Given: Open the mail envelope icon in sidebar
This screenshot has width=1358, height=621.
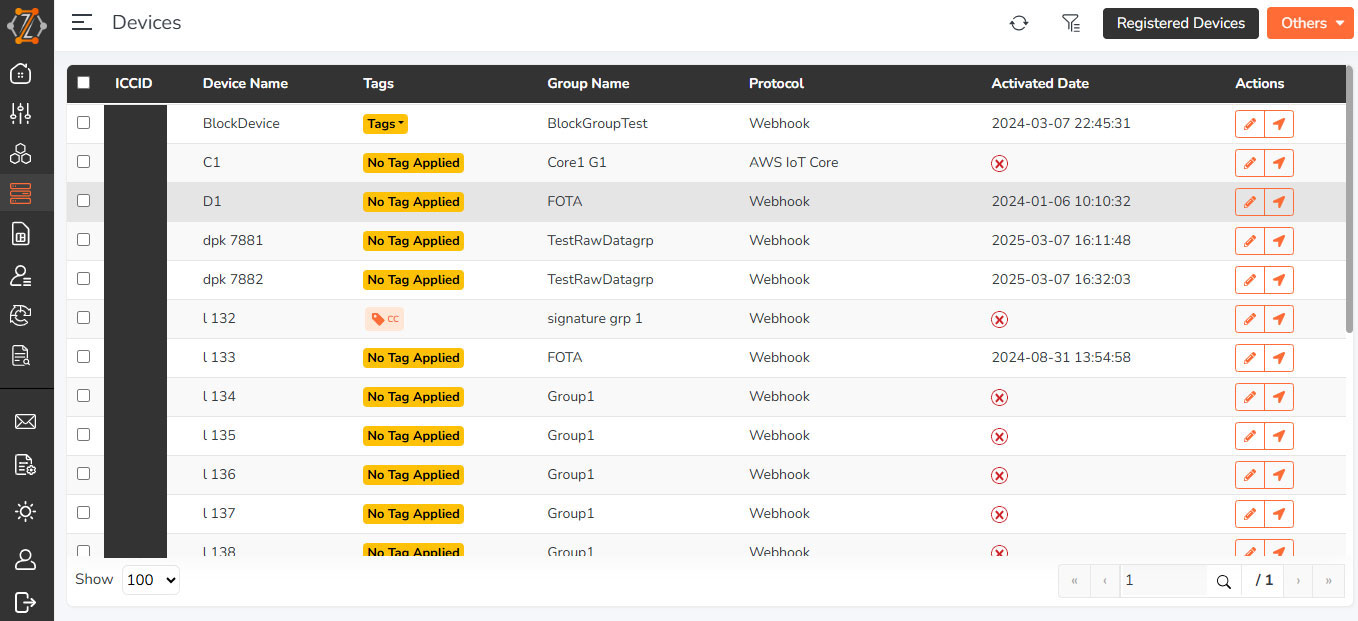Looking at the screenshot, I should [25, 422].
